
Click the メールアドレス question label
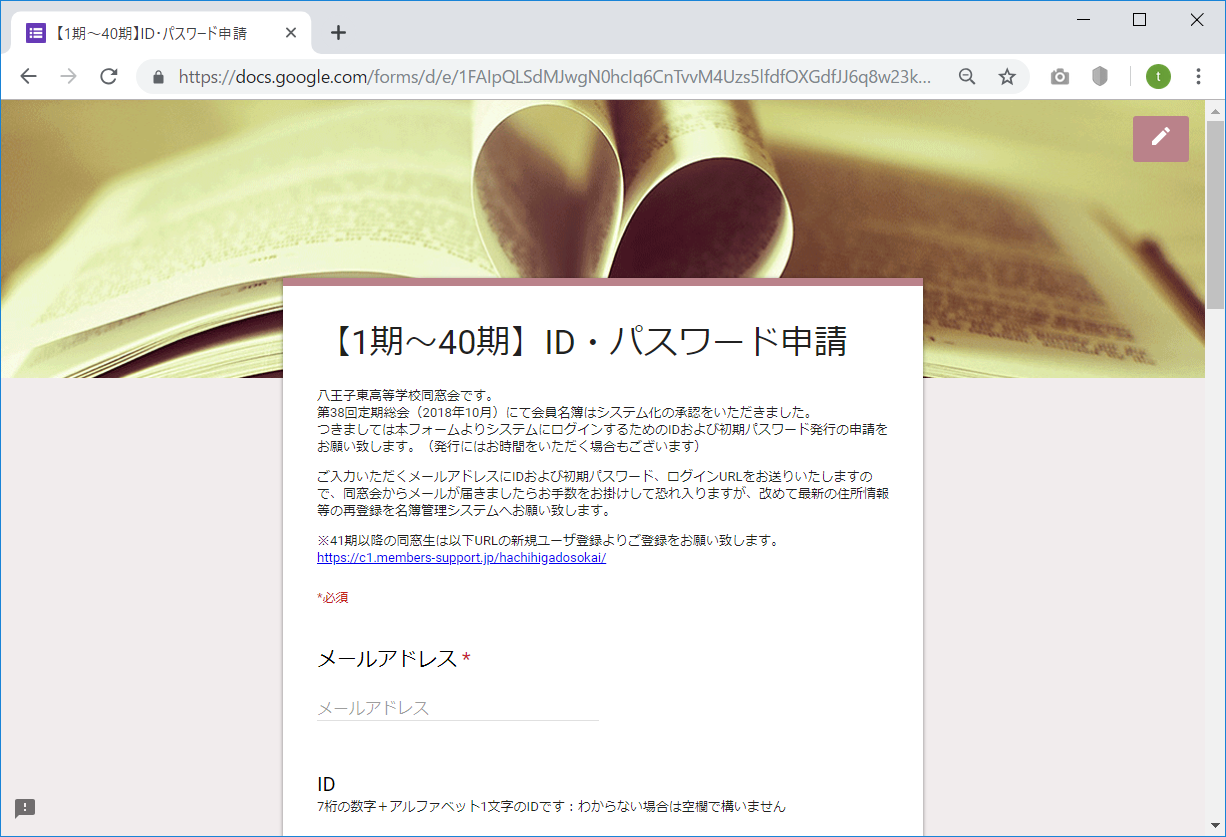[x=387, y=658]
